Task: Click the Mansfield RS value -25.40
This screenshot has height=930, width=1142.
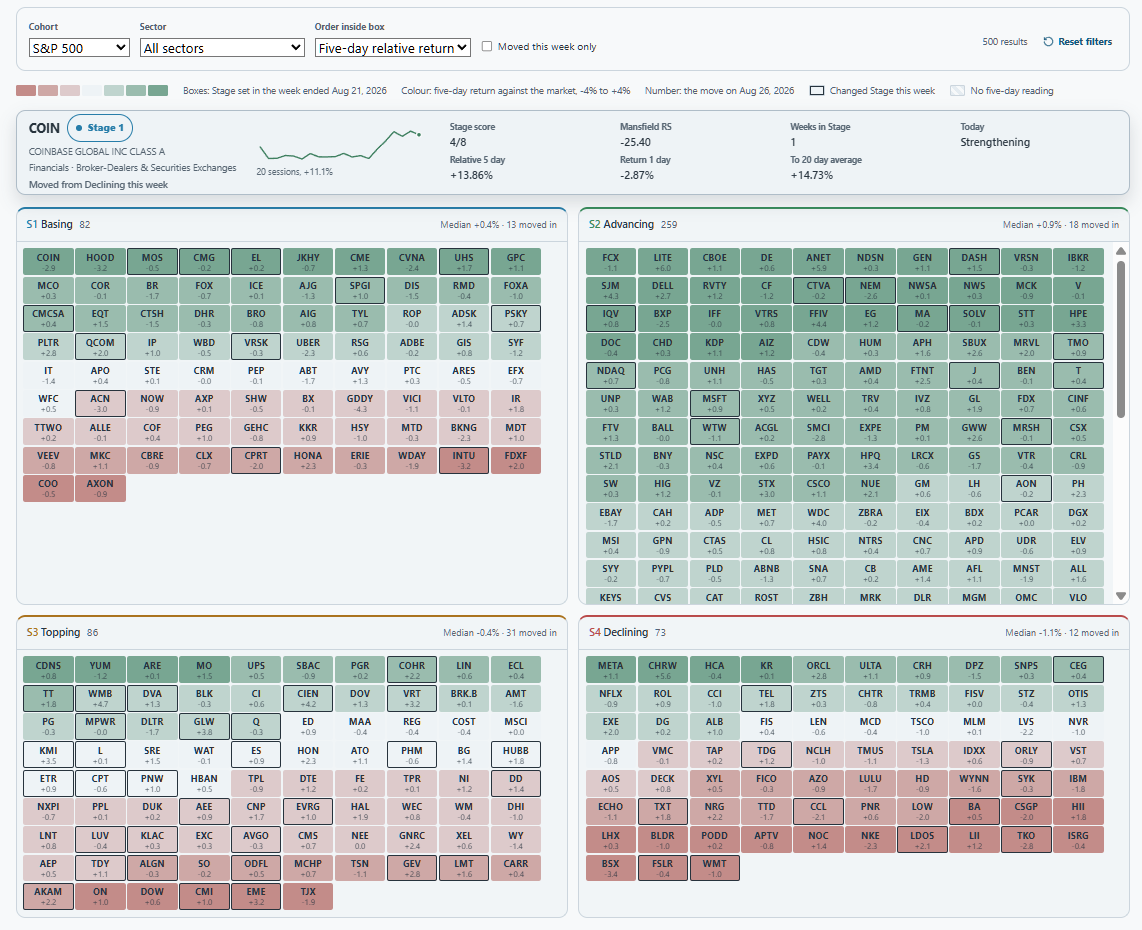Action: pos(635,143)
